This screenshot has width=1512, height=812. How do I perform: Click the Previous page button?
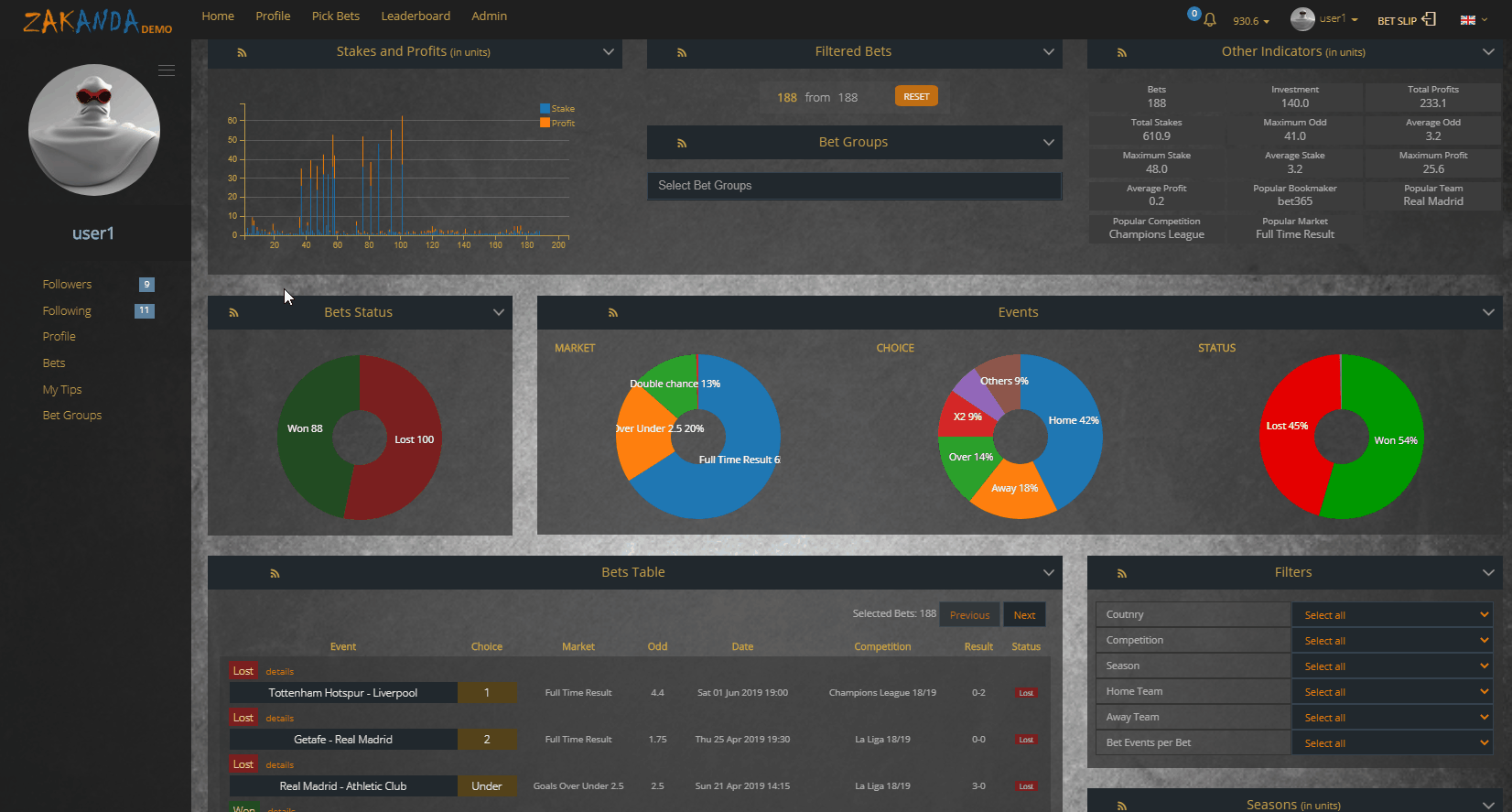[969, 615]
